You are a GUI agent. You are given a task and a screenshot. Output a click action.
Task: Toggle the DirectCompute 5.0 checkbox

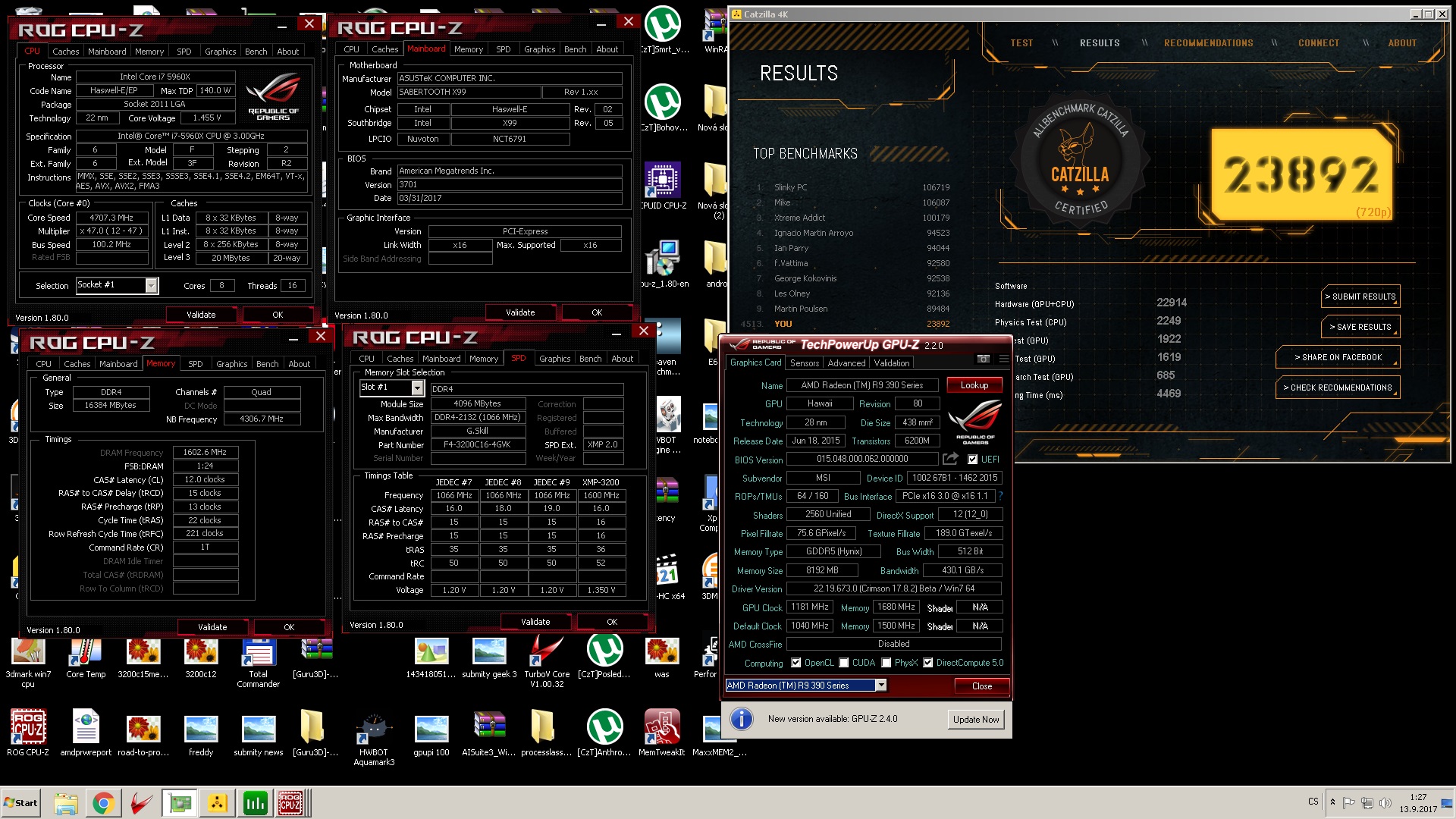click(928, 663)
